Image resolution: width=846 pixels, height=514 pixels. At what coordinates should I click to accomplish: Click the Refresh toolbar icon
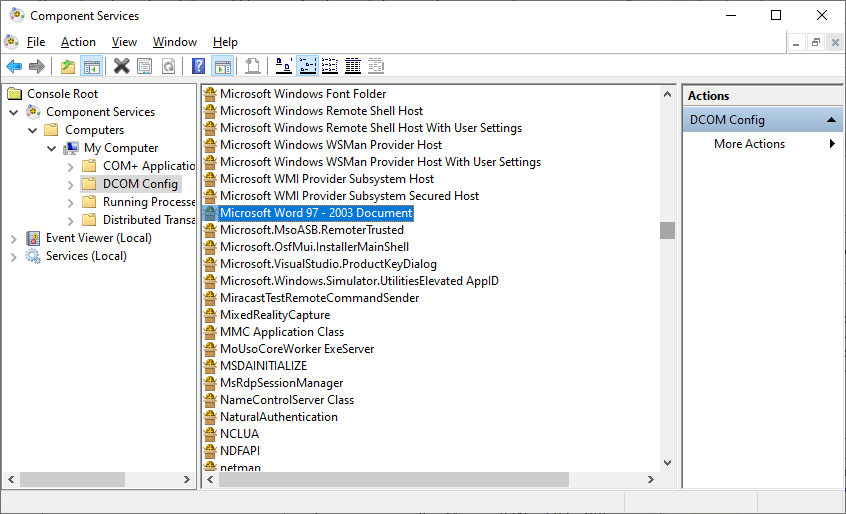(169, 66)
